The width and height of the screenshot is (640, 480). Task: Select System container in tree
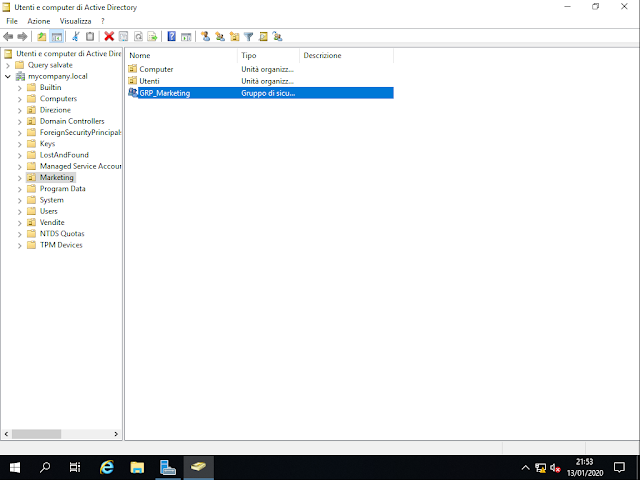click(51, 200)
